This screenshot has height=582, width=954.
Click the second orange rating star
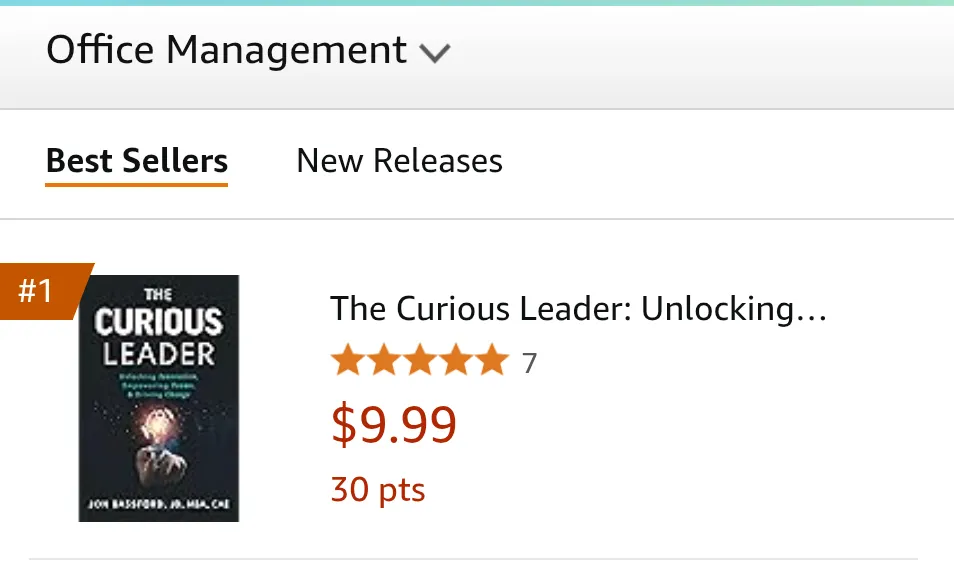384,360
